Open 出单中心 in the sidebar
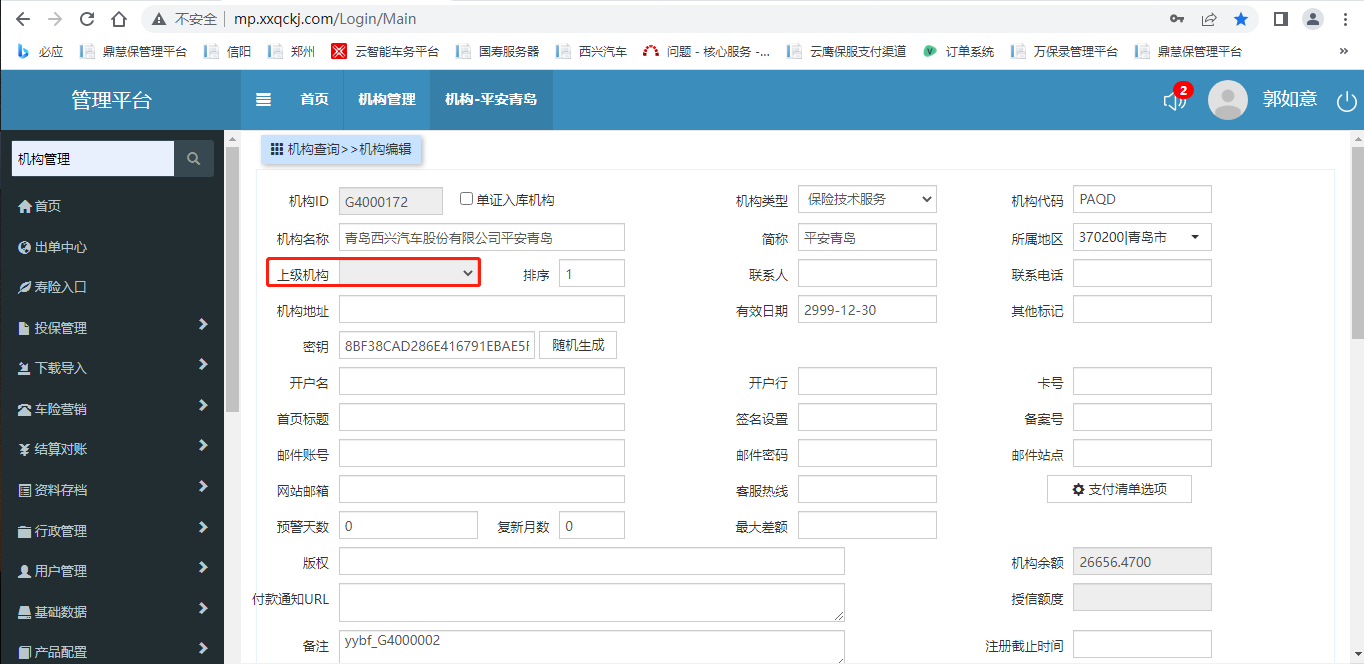Image resolution: width=1364 pixels, height=664 pixels. [x=112, y=247]
